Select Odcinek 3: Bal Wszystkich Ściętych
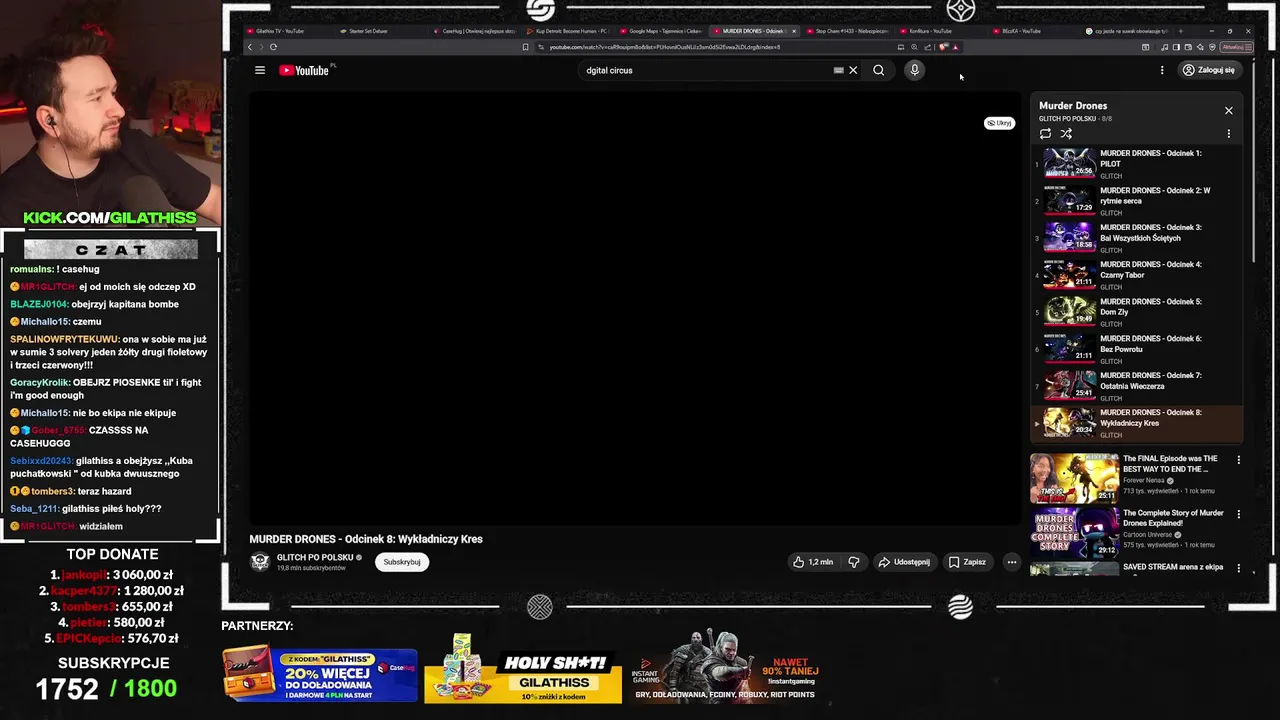The height and width of the screenshot is (720, 1280). [x=1138, y=237]
